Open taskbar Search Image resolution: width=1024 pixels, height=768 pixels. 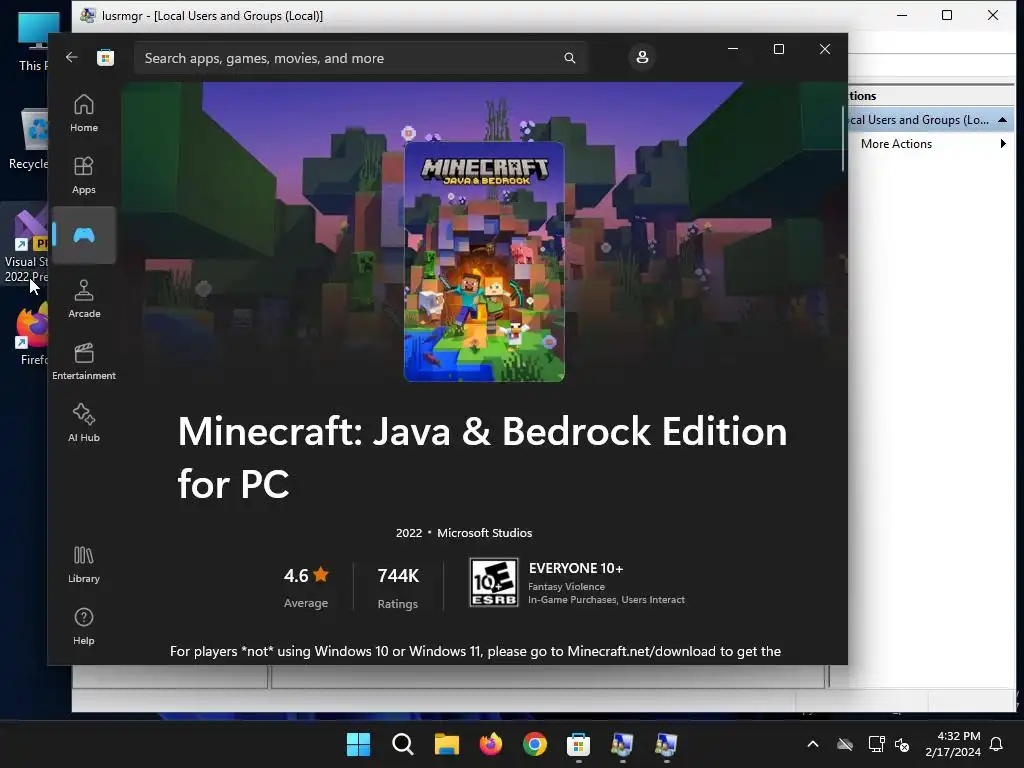[402, 744]
